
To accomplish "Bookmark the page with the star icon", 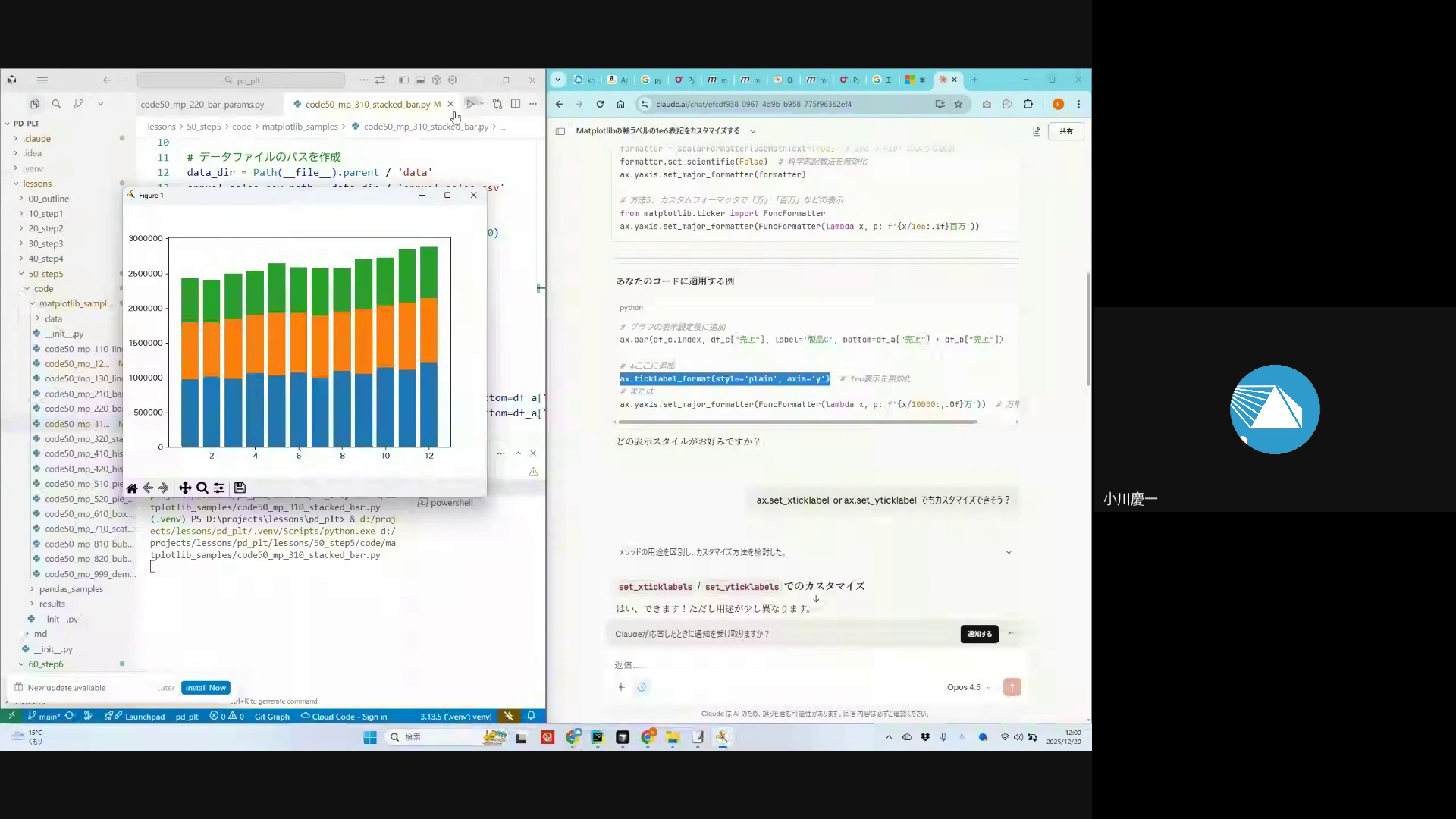I will [x=959, y=104].
